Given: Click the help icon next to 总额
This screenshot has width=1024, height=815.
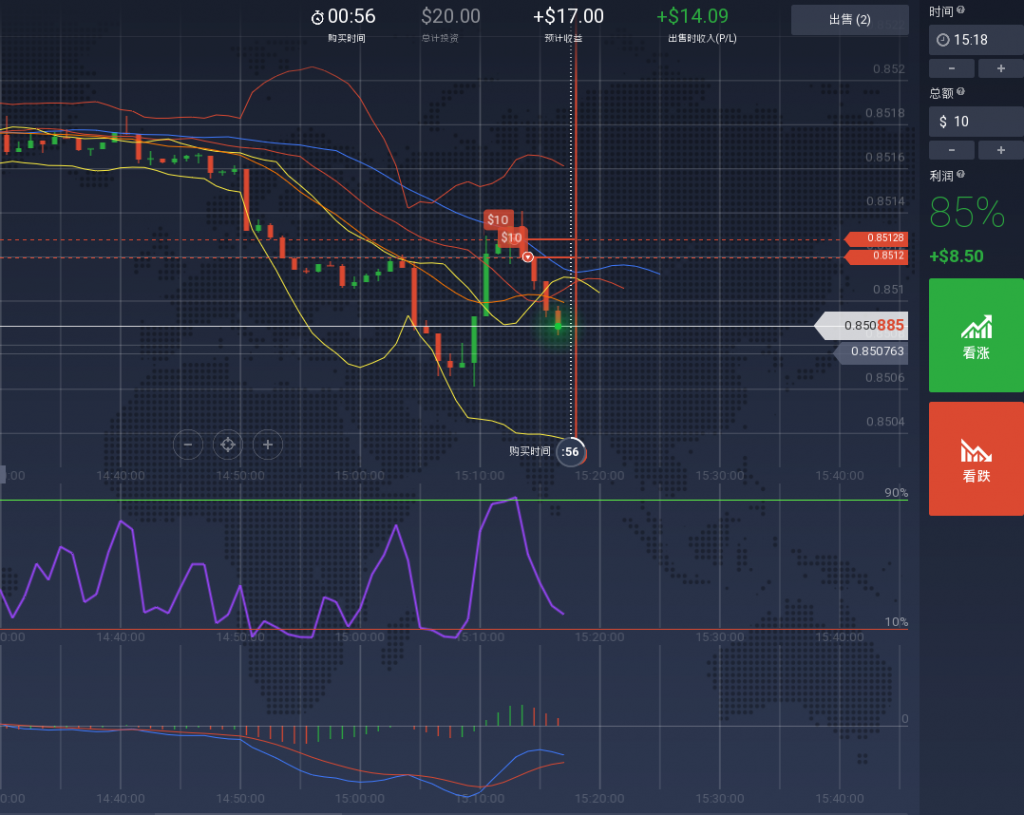Looking at the screenshot, I should (961, 92).
